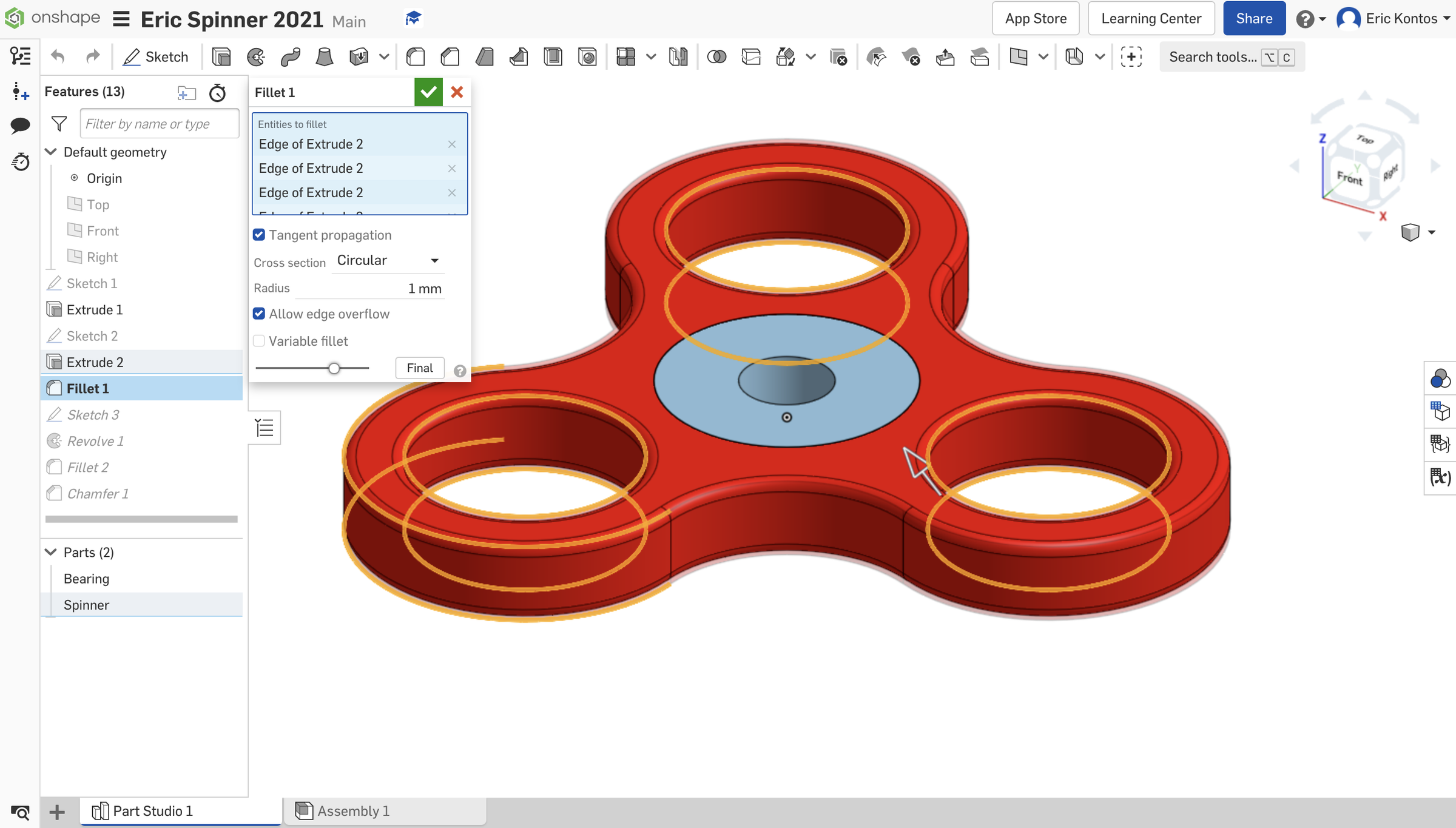Select the Sweep tool
The height and width of the screenshot is (828, 1456).
coord(291,56)
